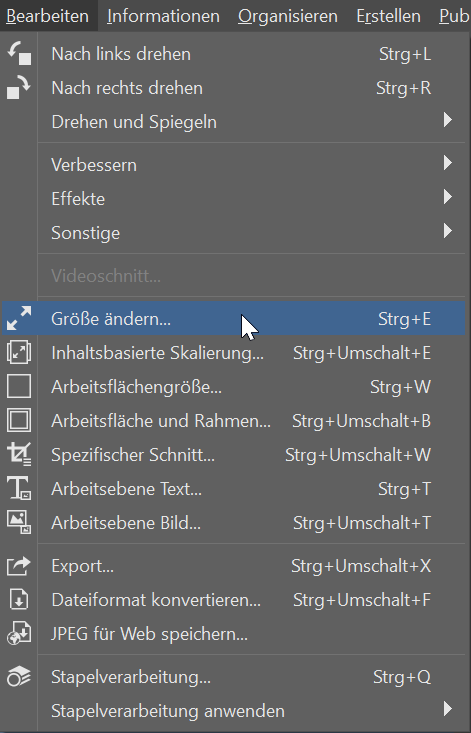Expand the Stapelverarbeitung anwenden submenu arrow

pos(448,709)
